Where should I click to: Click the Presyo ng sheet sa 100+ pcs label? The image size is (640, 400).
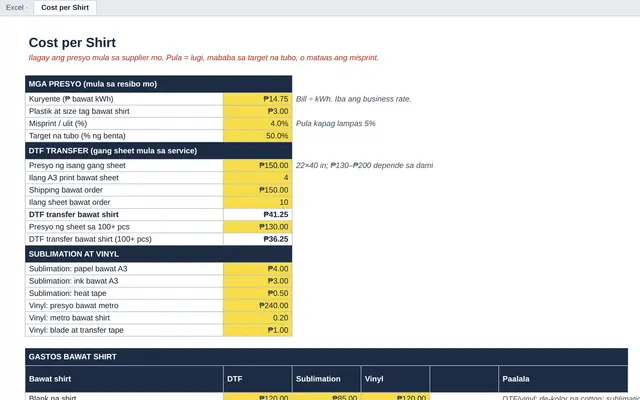79,227
